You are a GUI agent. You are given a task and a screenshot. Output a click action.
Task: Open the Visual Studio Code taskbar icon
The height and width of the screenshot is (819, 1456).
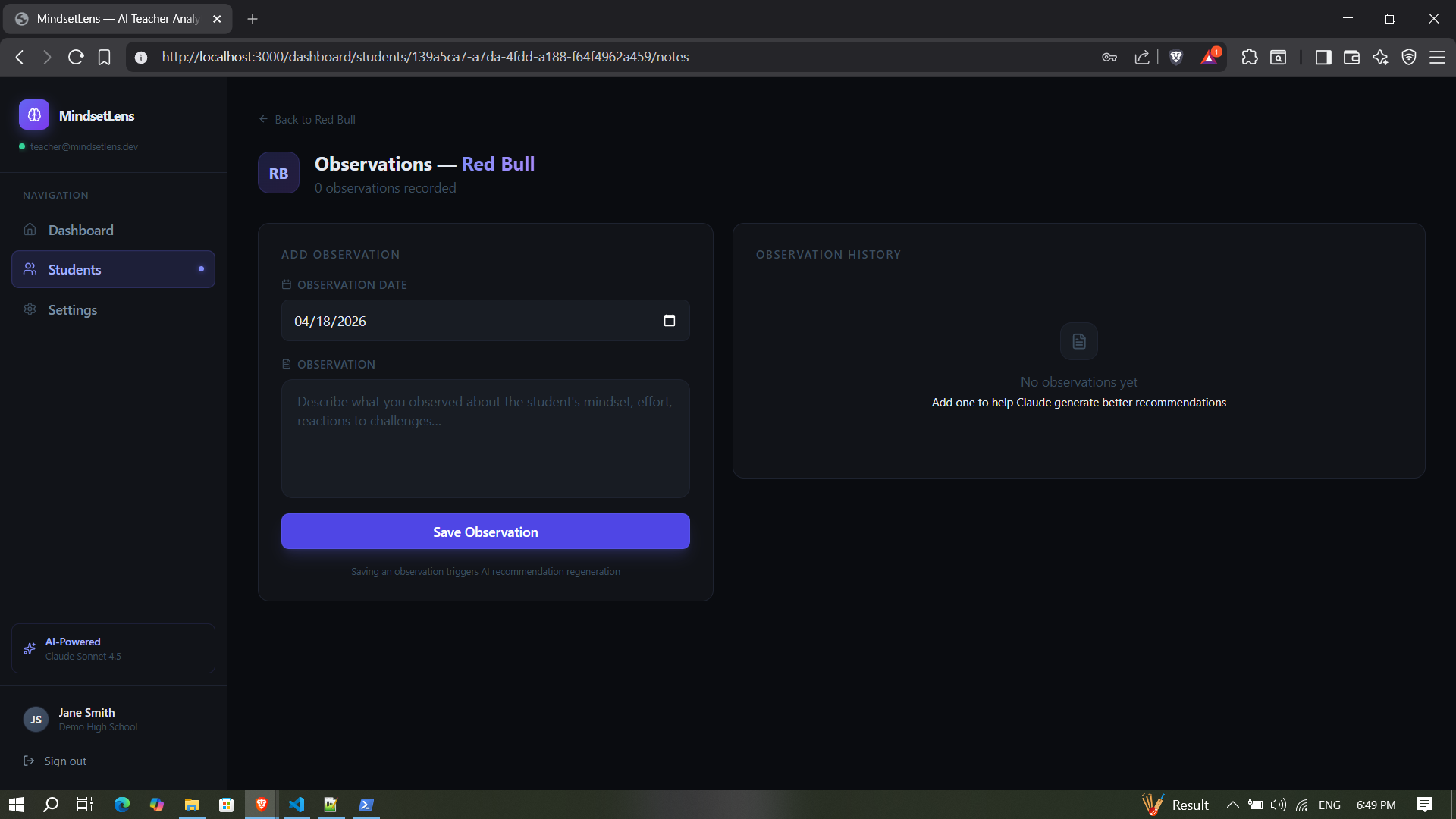[x=297, y=805]
